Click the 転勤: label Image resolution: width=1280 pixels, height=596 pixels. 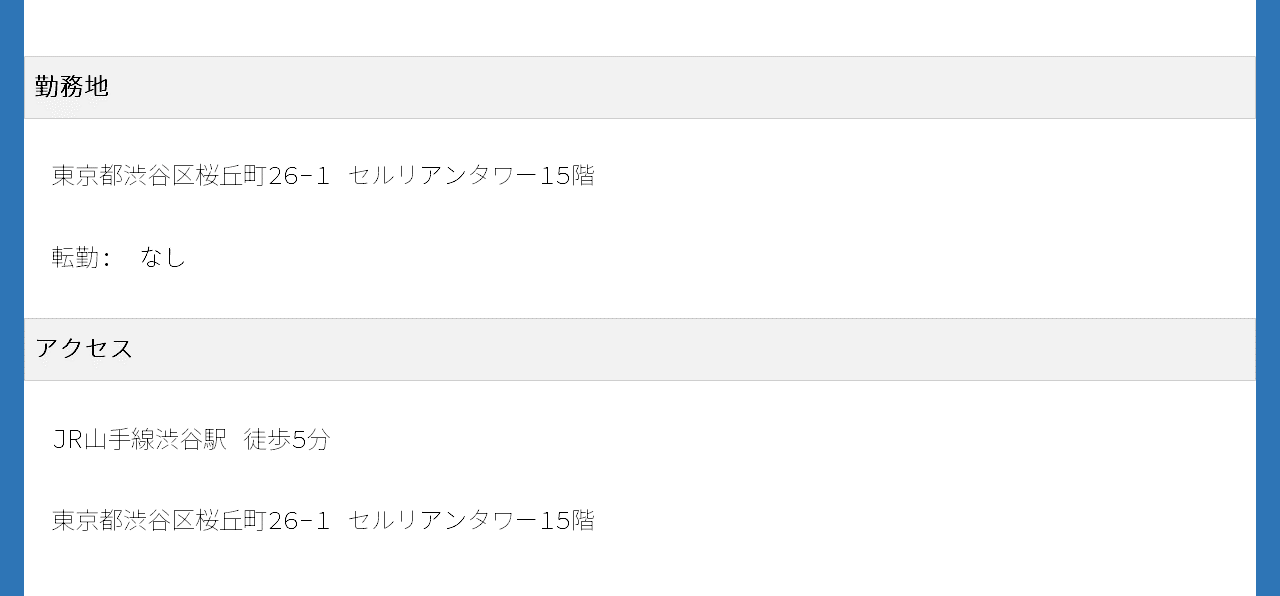tap(81, 258)
